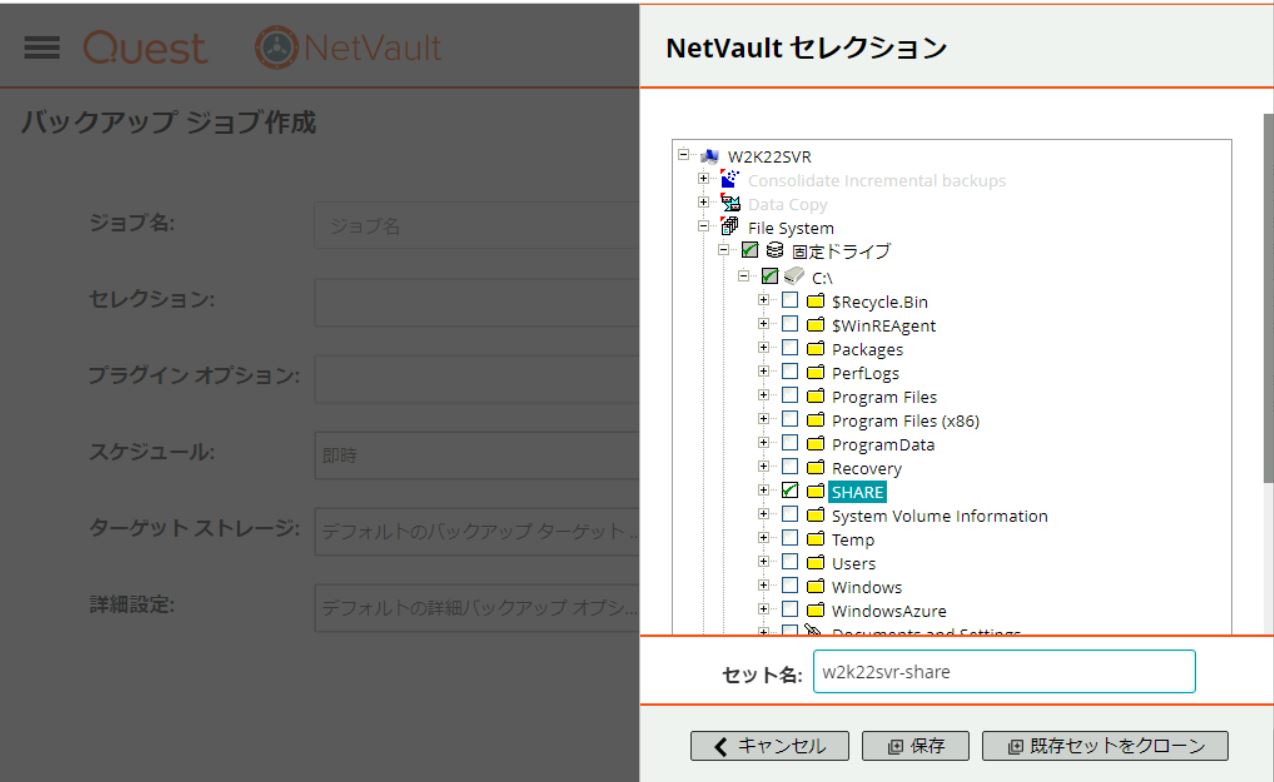The image size is (1274, 782).
Task: Click the PerfLogs folder icon
Action: point(815,373)
